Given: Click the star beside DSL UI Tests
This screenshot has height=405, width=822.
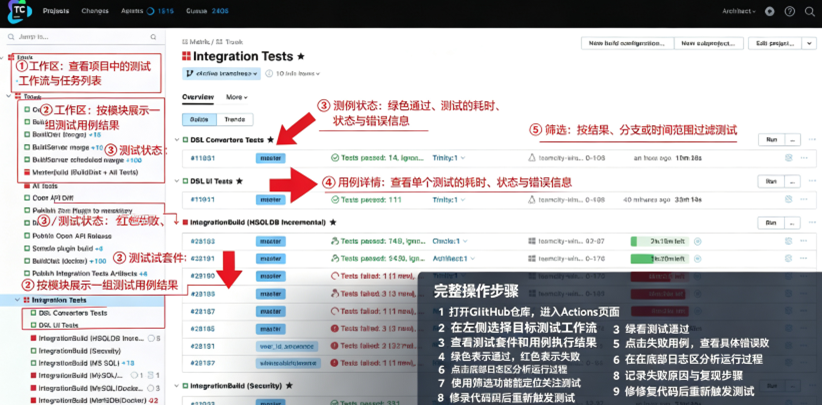Looking at the screenshot, I should pos(240,181).
